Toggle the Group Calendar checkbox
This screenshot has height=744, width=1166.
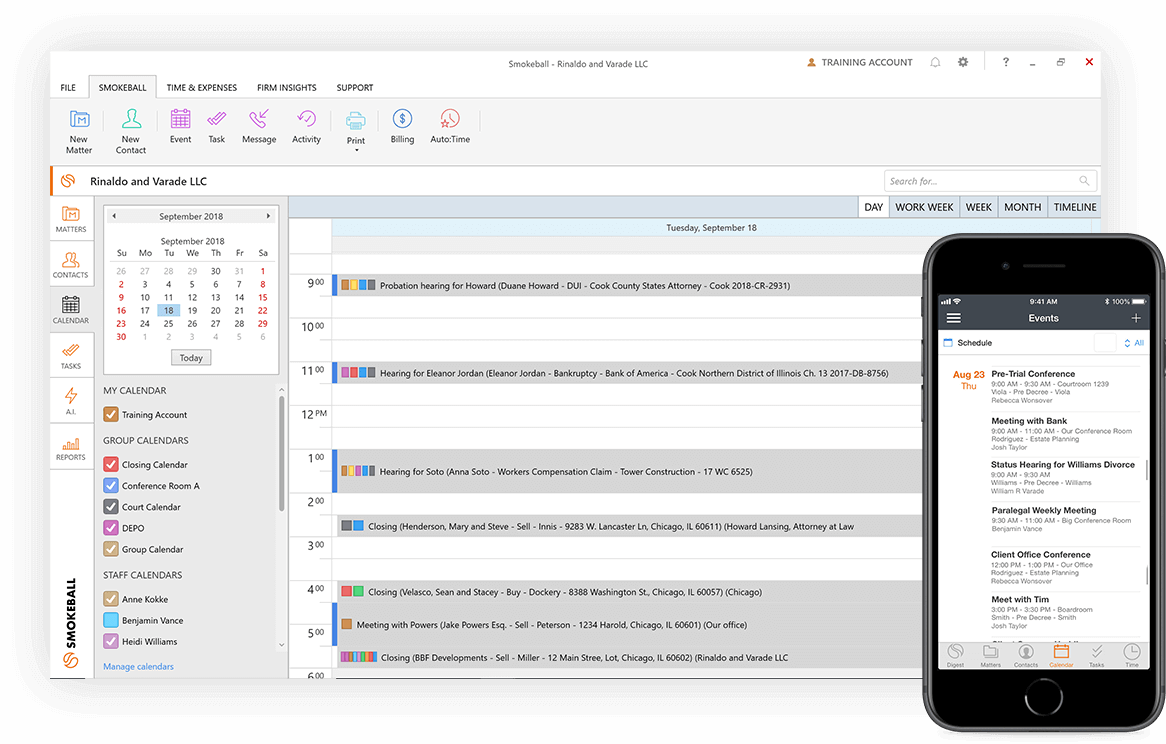(111, 549)
